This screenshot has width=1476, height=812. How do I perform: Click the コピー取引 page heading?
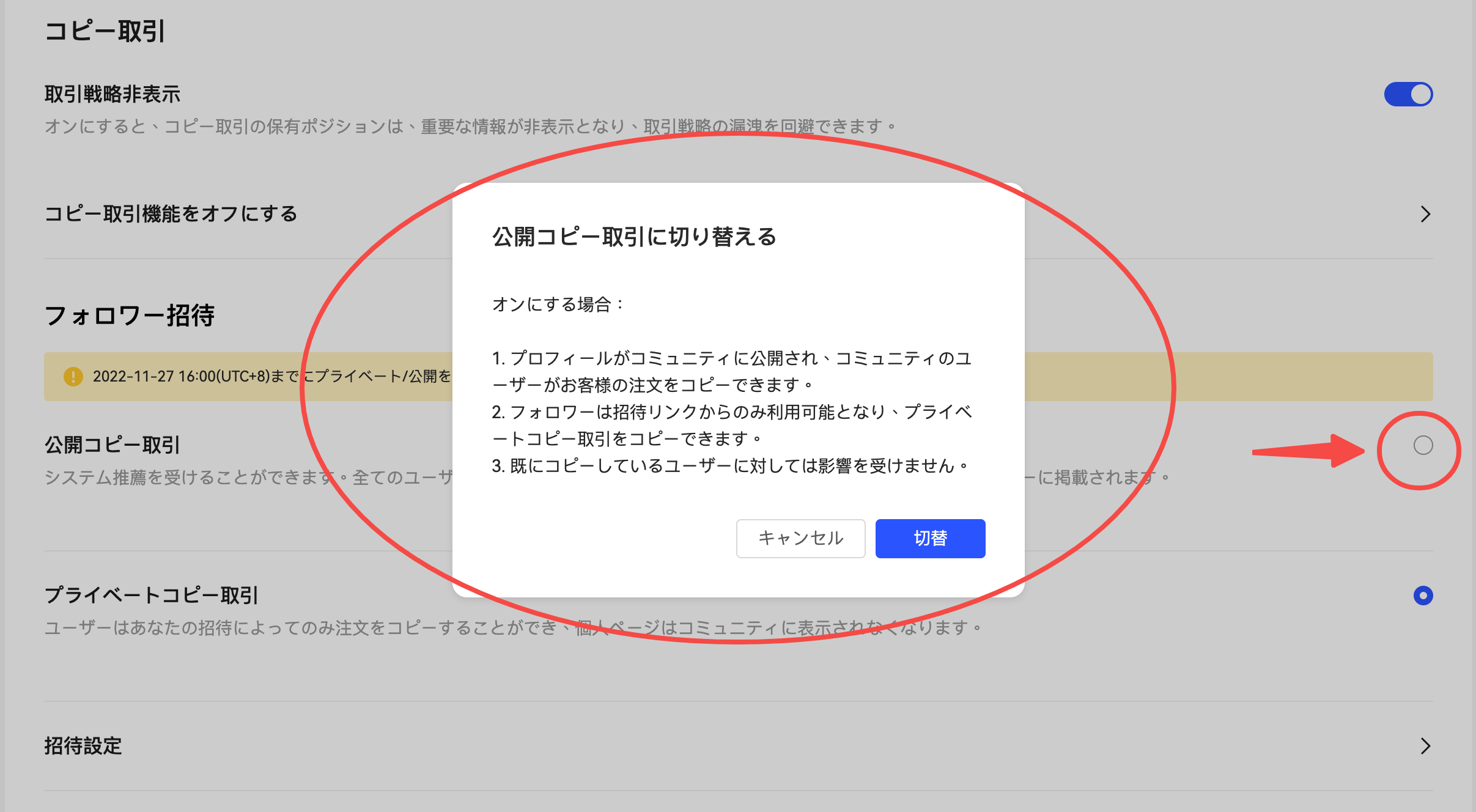pos(105,31)
